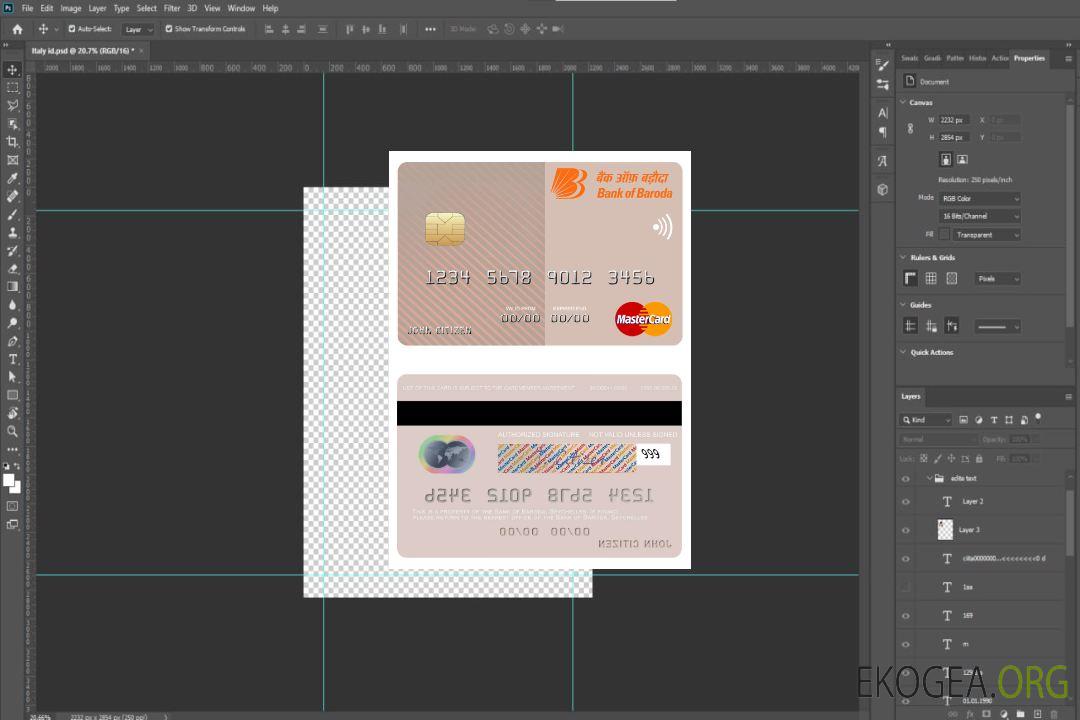1080x720 pixels.
Task: Collapse the Canvas section
Action: pyautogui.click(x=904, y=102)
